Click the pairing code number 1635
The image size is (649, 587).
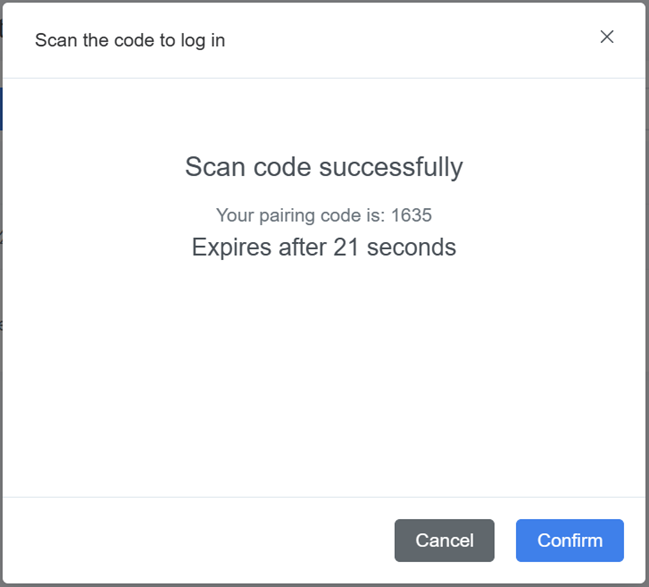coord(412,215)
